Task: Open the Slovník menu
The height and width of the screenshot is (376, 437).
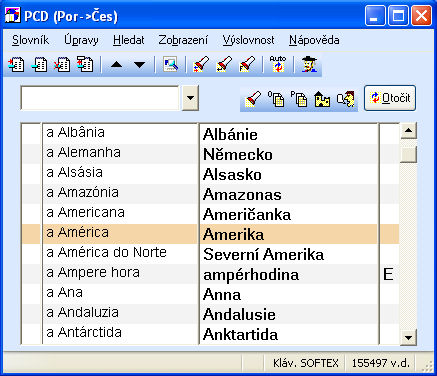Action: (30, 40)
